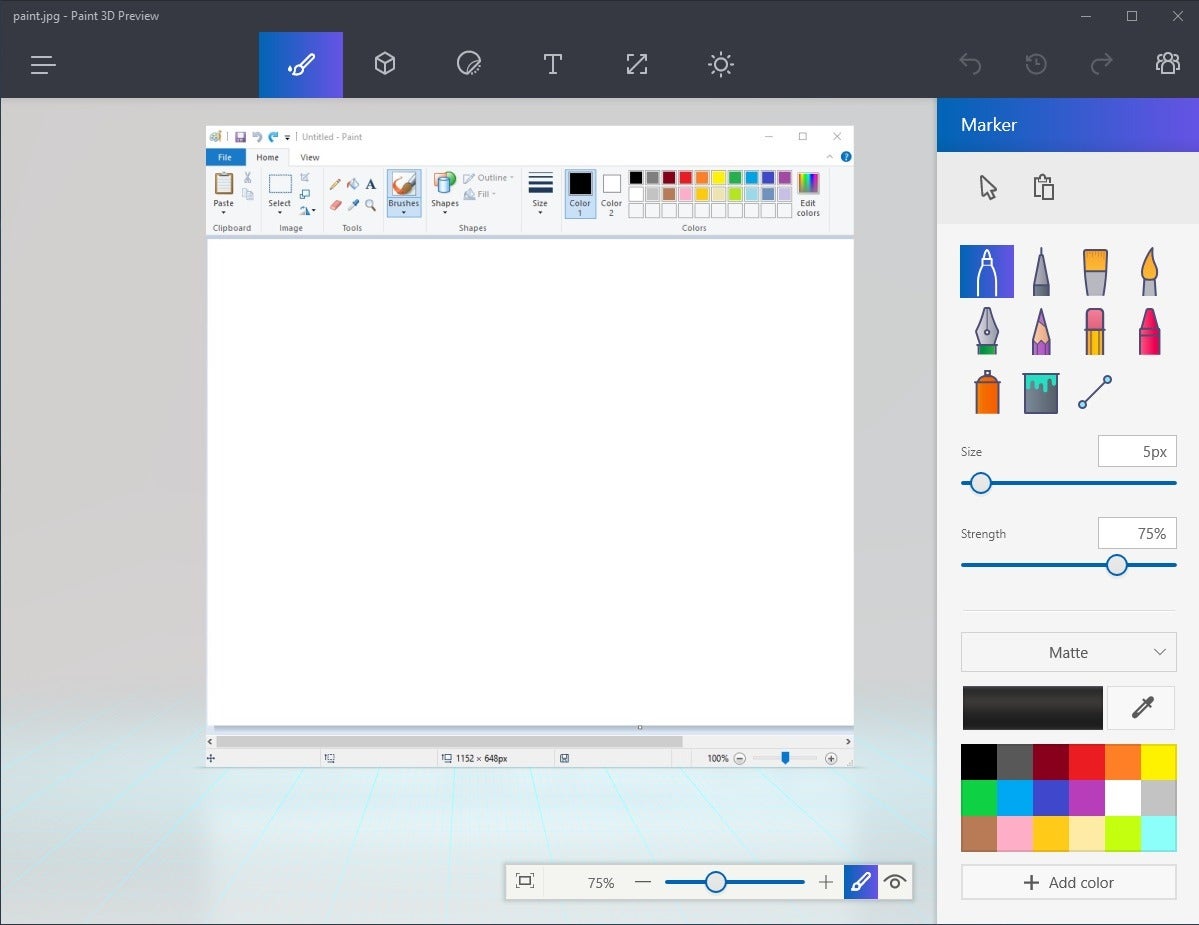Select the Calligraphy pen tool
This screenshot has width=1199, height=925.
click(987, 331)
